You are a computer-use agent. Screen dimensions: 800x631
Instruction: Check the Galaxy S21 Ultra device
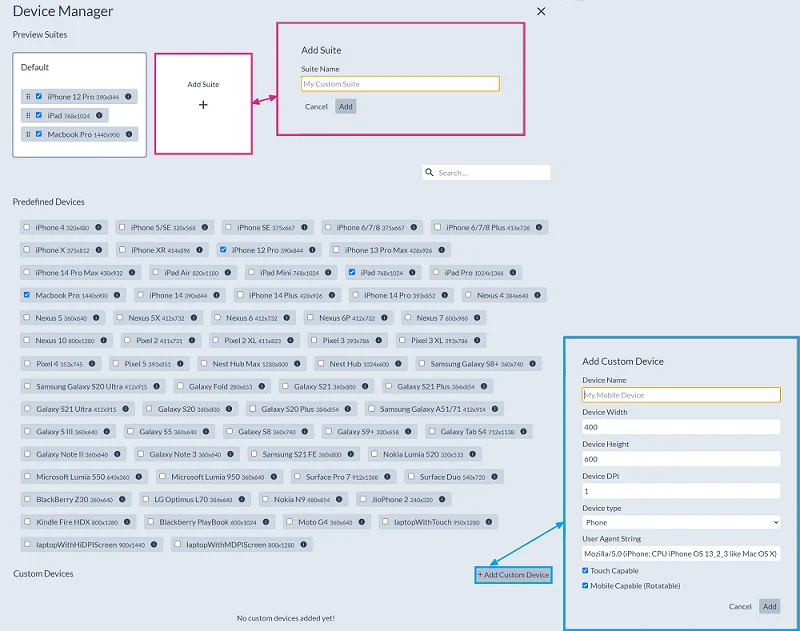click(x=28, y=408)
